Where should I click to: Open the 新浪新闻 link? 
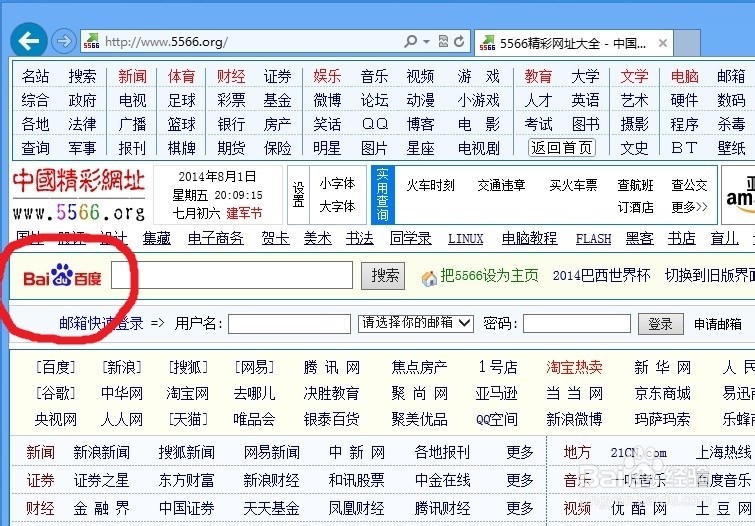click(101, 452)
